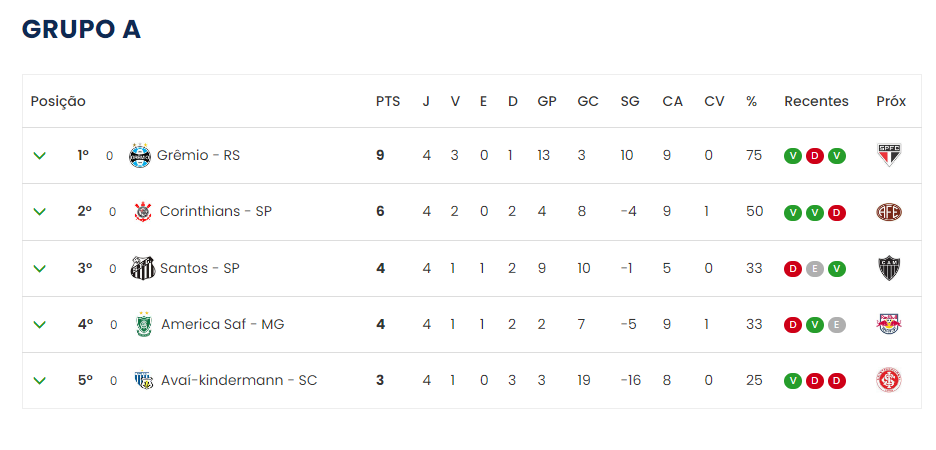The height and width of the screenshot is (450, 936).
Task: Open Internacional next-opponent badge in Avaí row
Action: (x=889, y=380)
